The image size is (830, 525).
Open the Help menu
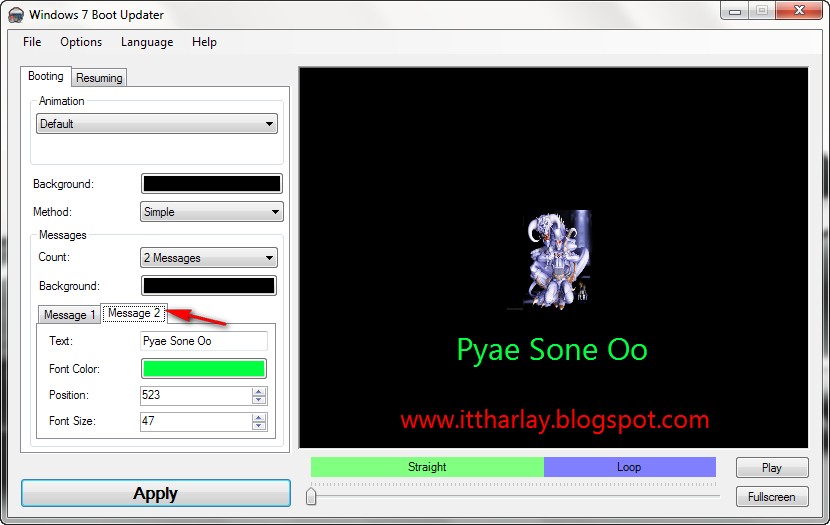pyautogui.click(x=204, y=42)
